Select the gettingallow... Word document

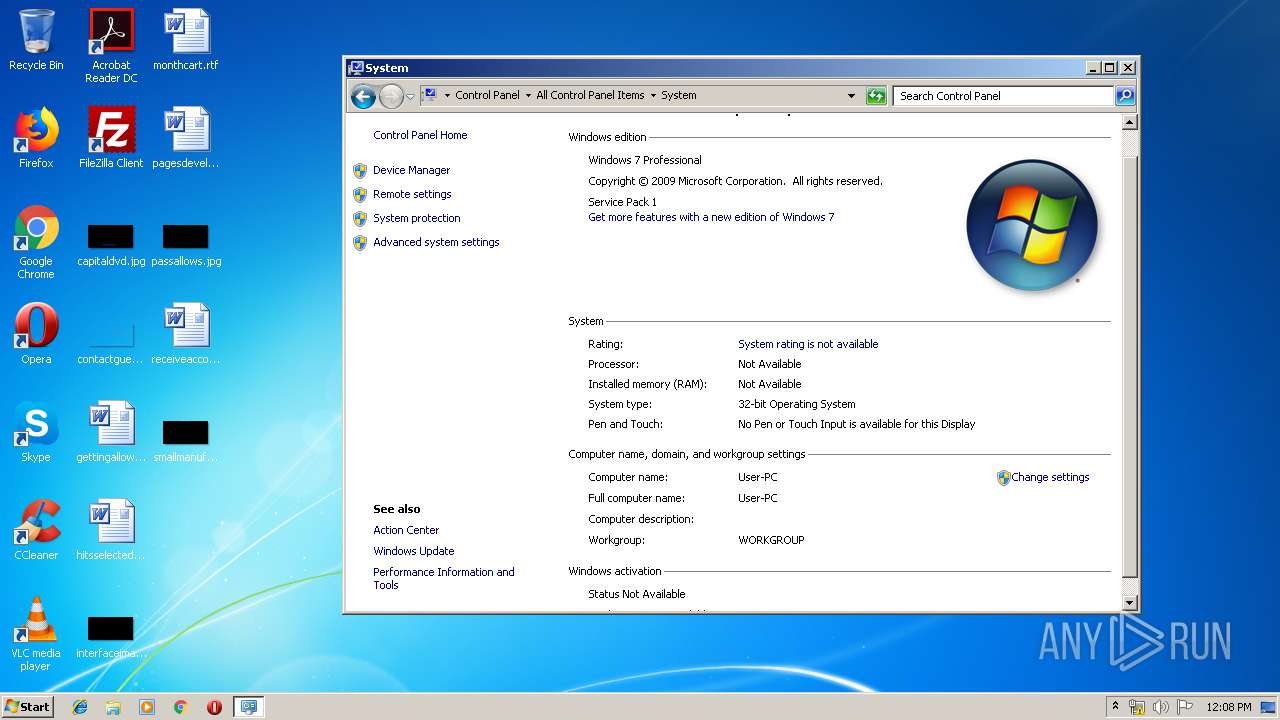pyautogui.click(x=111, y=432)
